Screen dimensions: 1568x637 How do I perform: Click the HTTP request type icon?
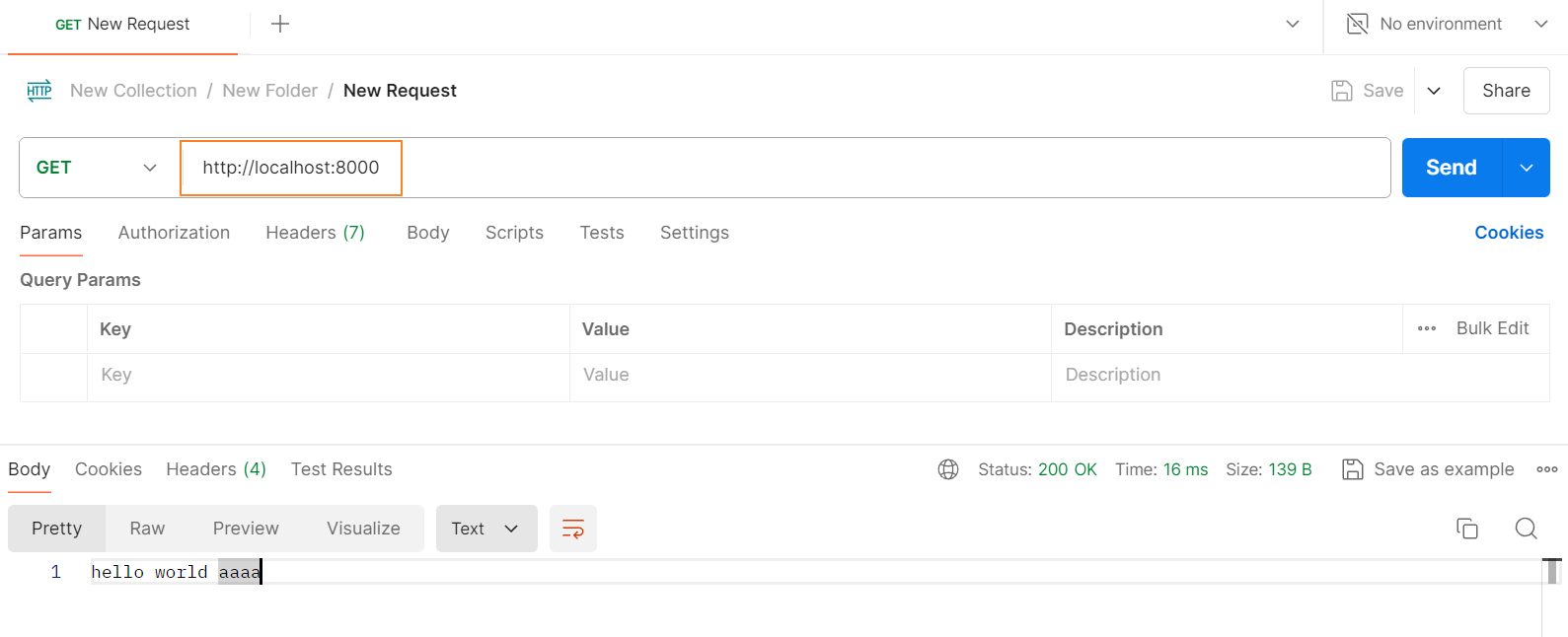click(x=39, y=91)
